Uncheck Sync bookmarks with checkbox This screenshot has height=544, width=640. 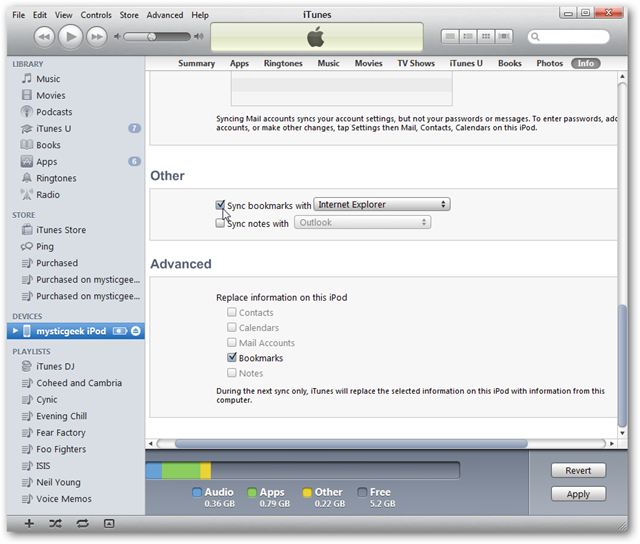(x=220, y=205)
